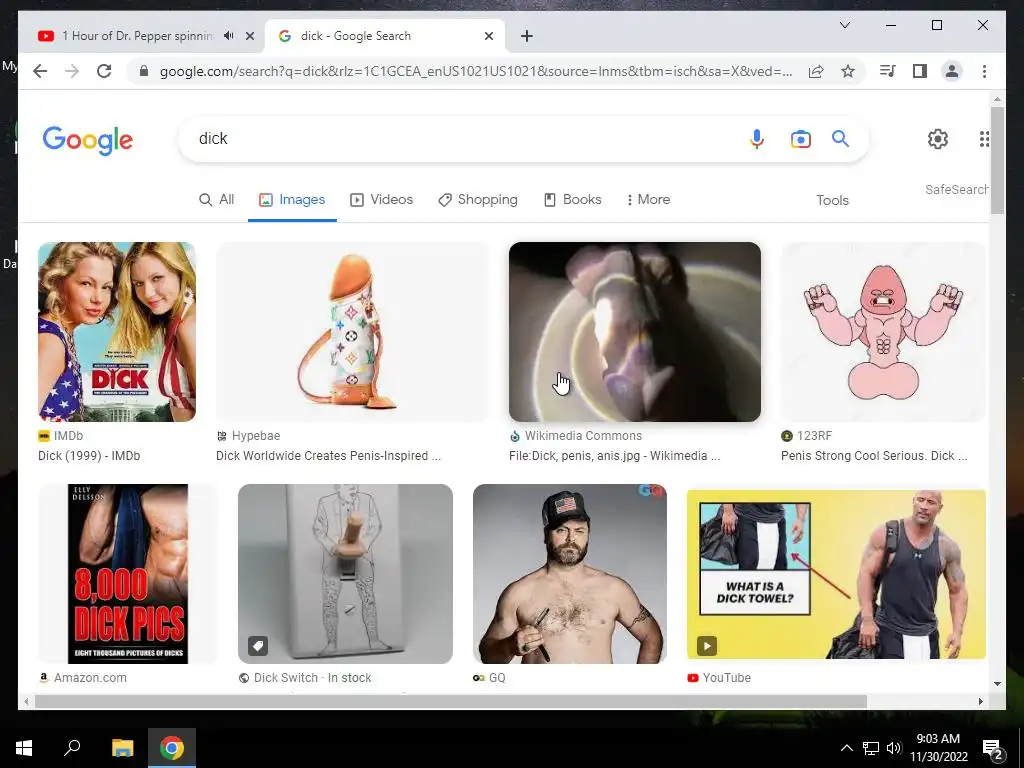Screen dimensions: 1024x768
Task: Open the Windows Start menu
Action: coord(24,748)
